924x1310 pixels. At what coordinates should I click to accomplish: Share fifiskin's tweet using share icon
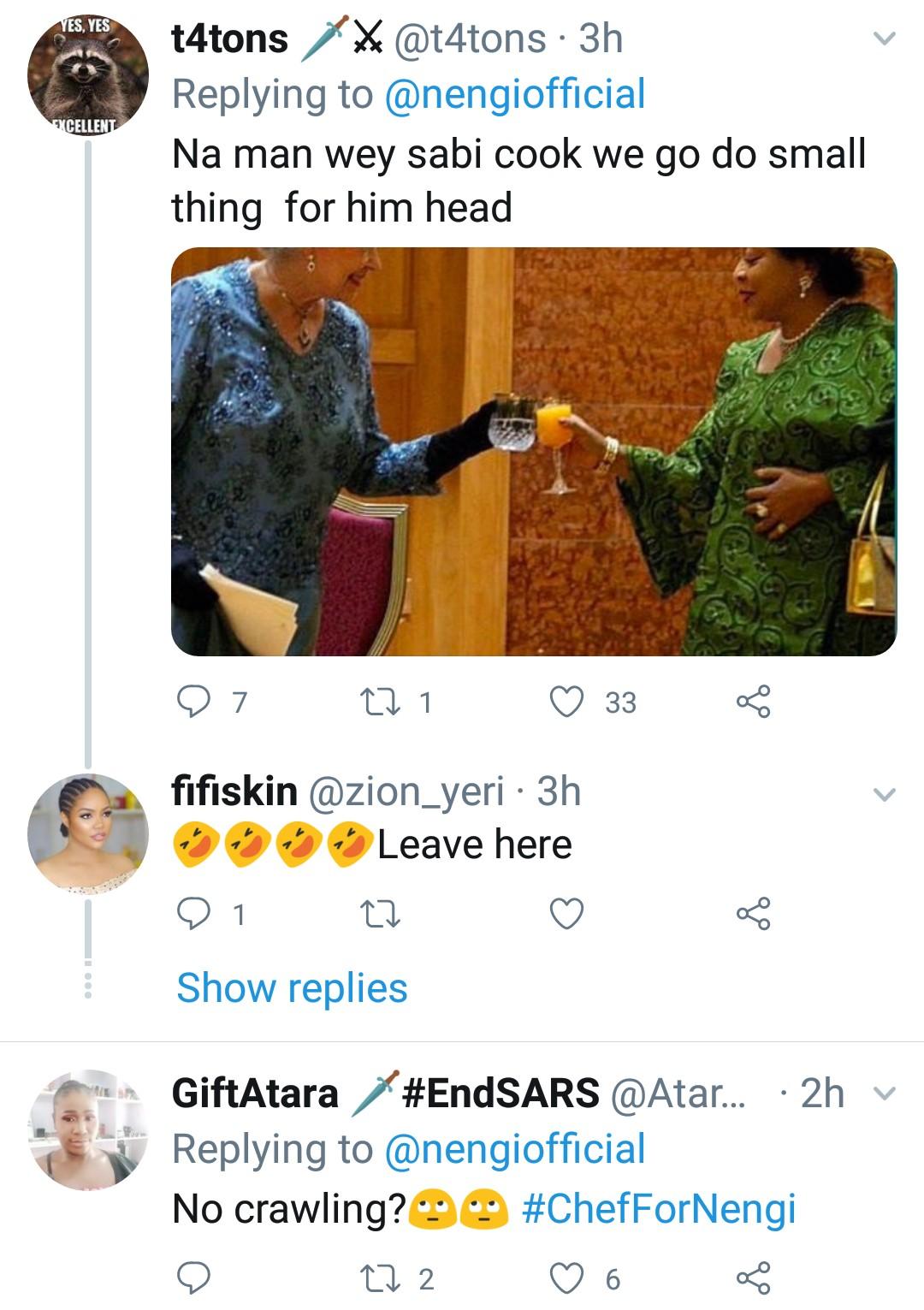(754, 915)
